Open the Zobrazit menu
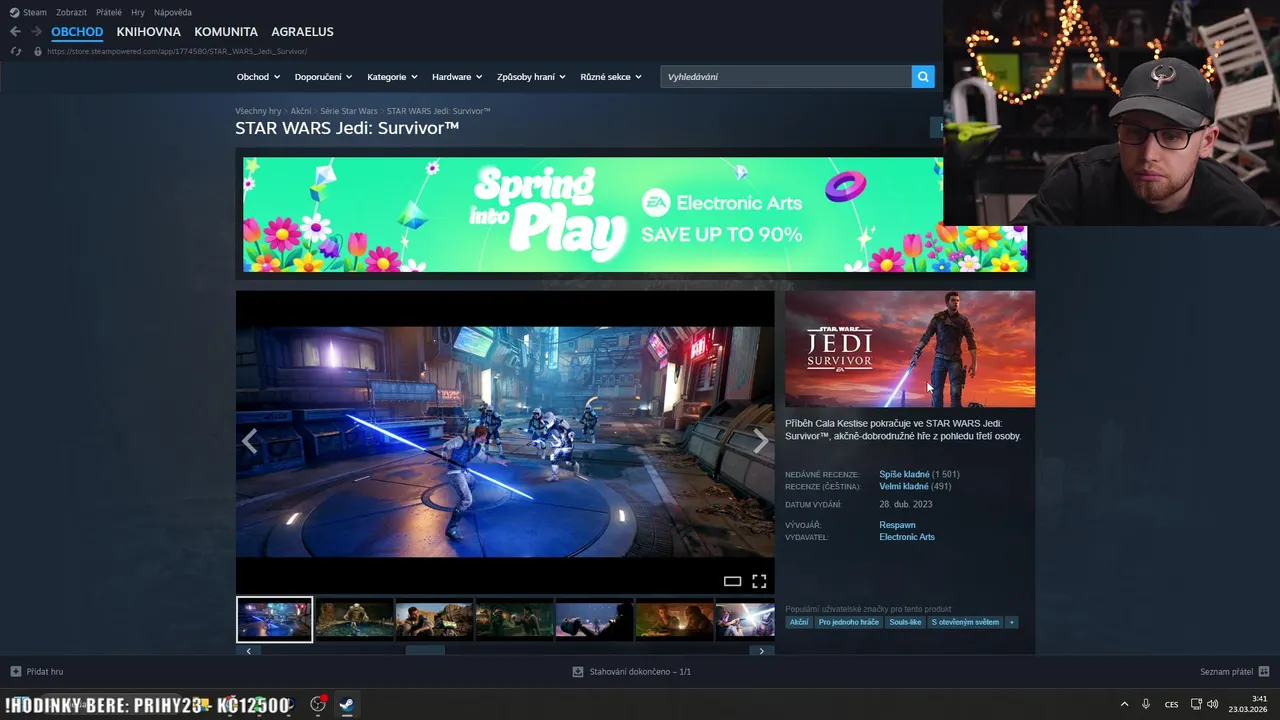Viewport: 1280px width, 720px height. (x=71, y=12)
